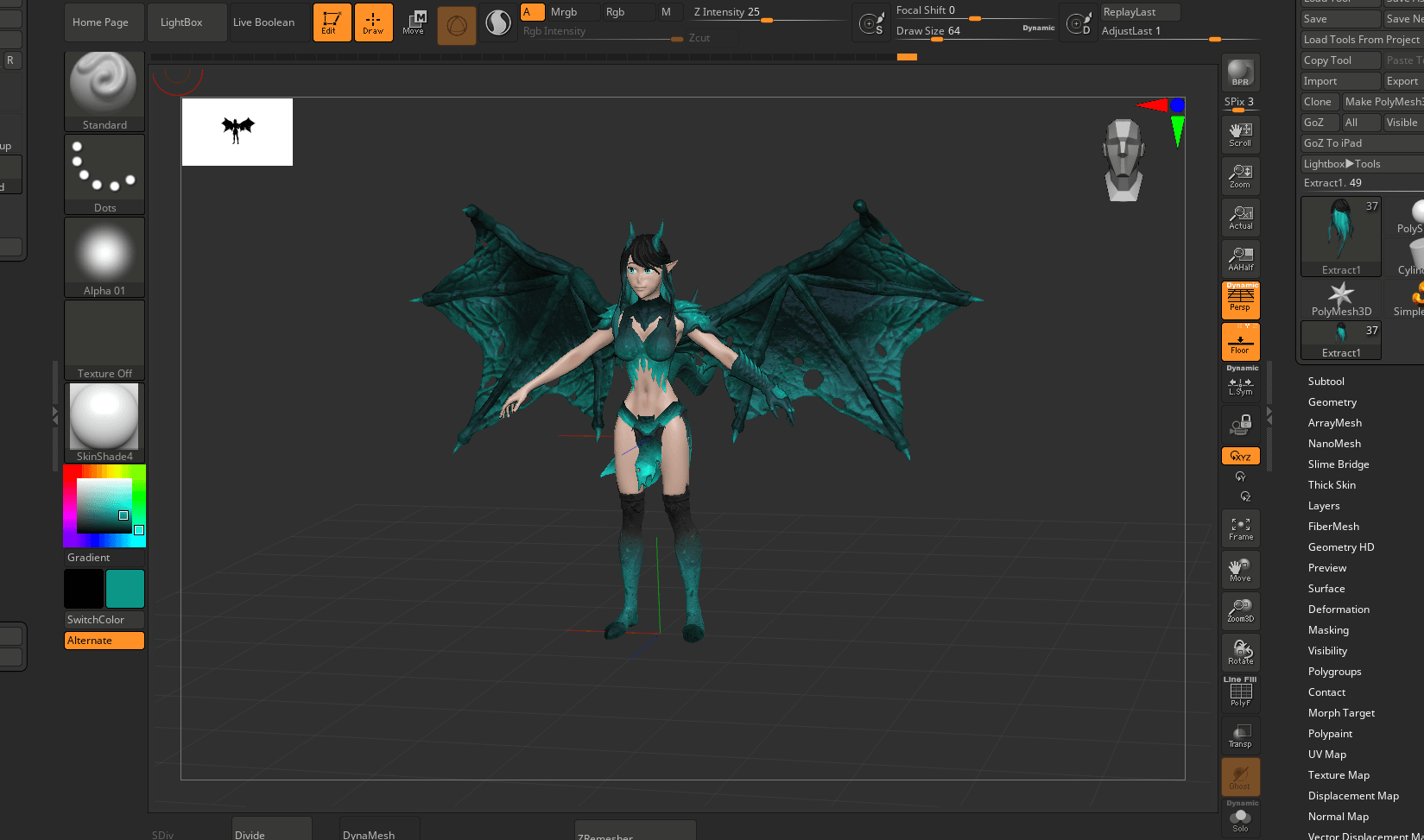This screenshot has width=1424, height=840.
Task: Adjust the Focal Shift slider
Action: tap(975, 10)
